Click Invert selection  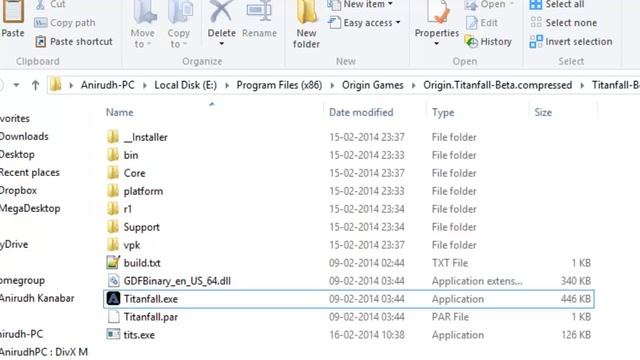pos(571,42)
